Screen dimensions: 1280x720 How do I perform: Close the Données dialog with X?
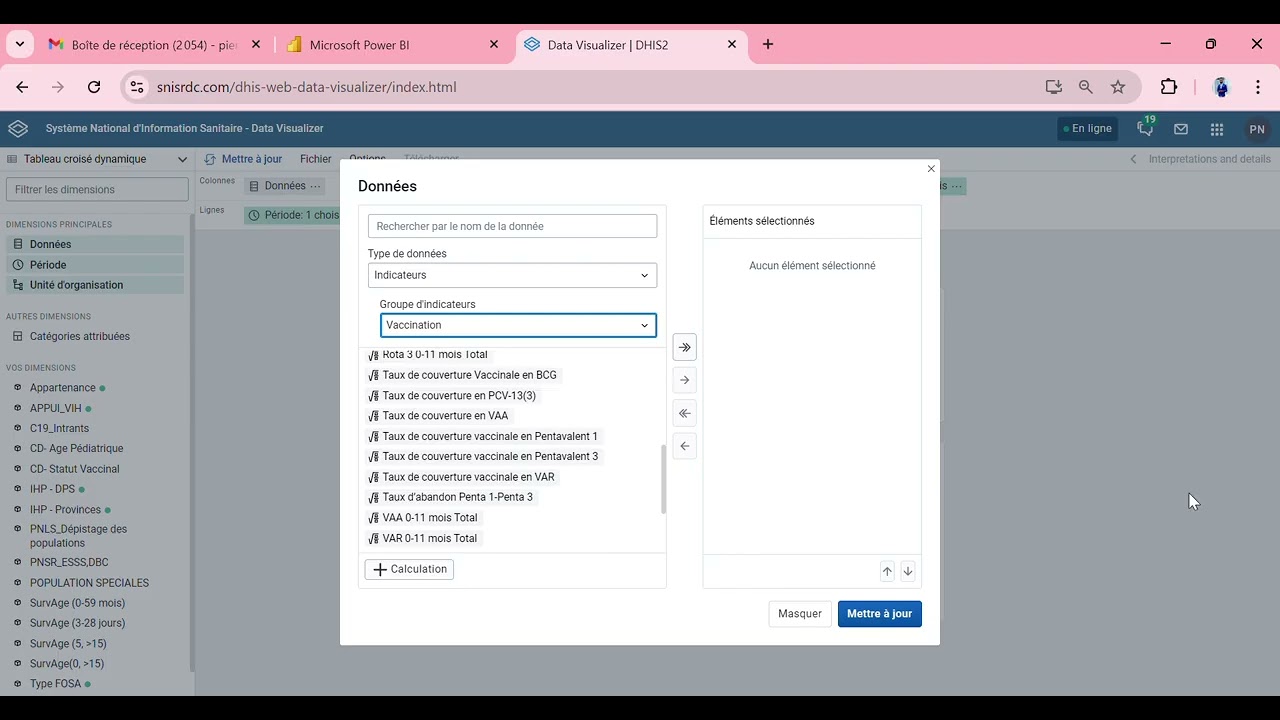[931, 169]
